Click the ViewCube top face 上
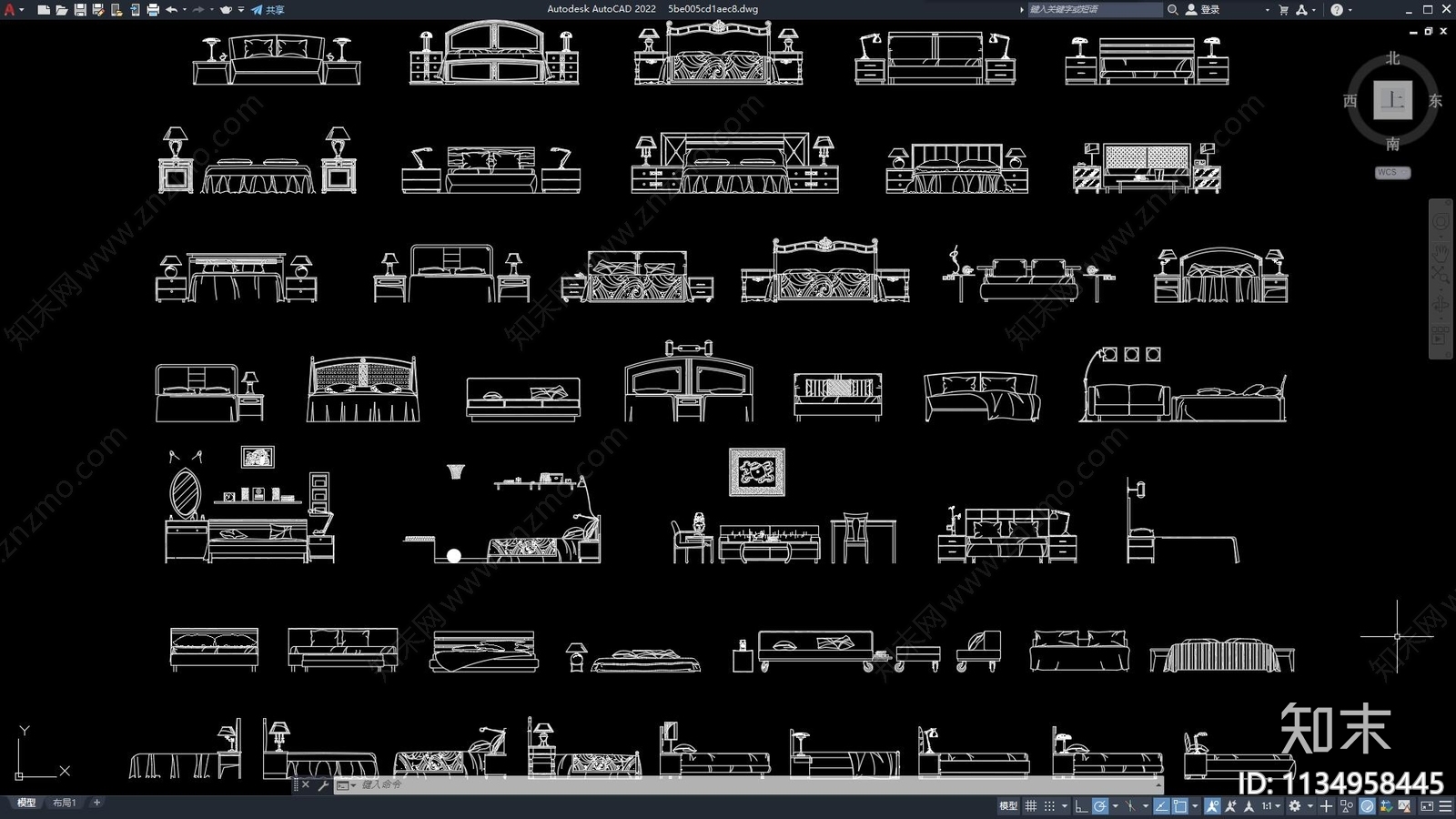This screenshot has width=1456, height=819. [x=1392, y=100]
